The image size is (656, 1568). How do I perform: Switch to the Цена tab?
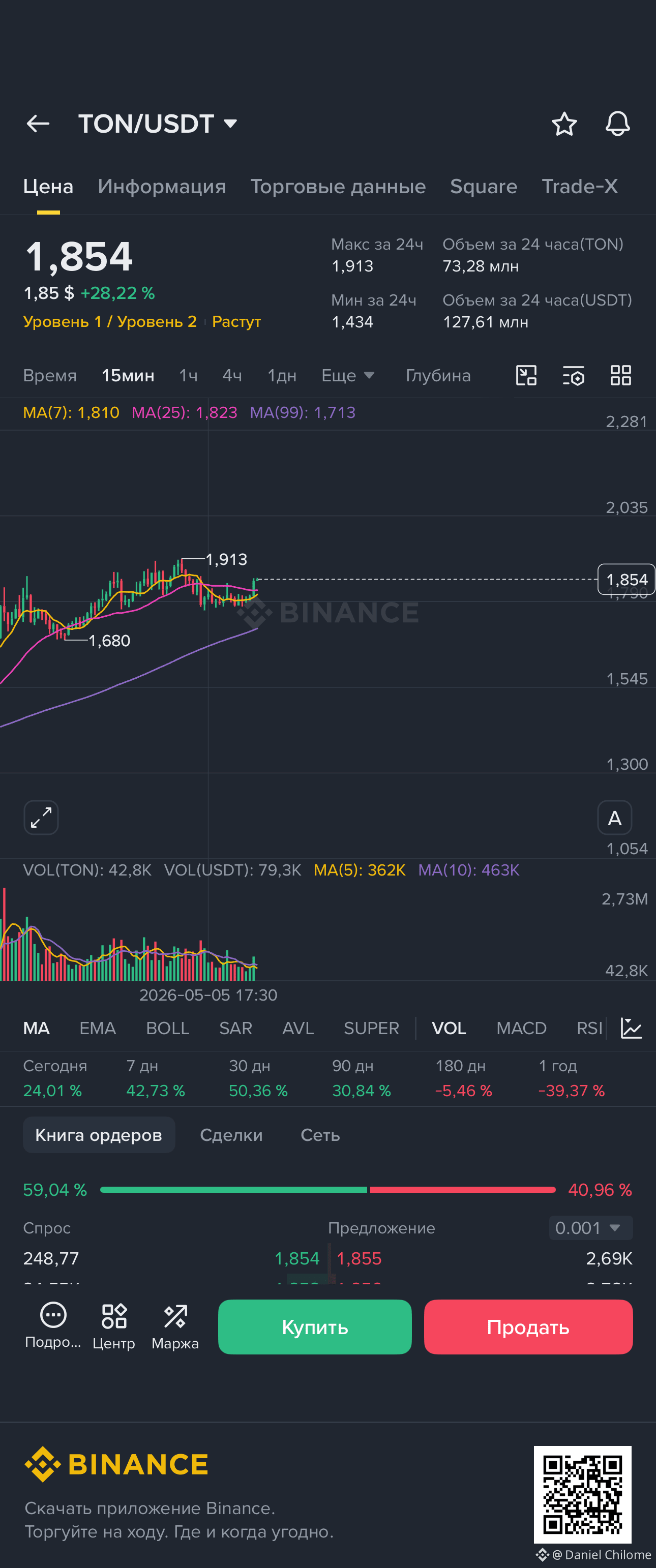tap(48, 187)
